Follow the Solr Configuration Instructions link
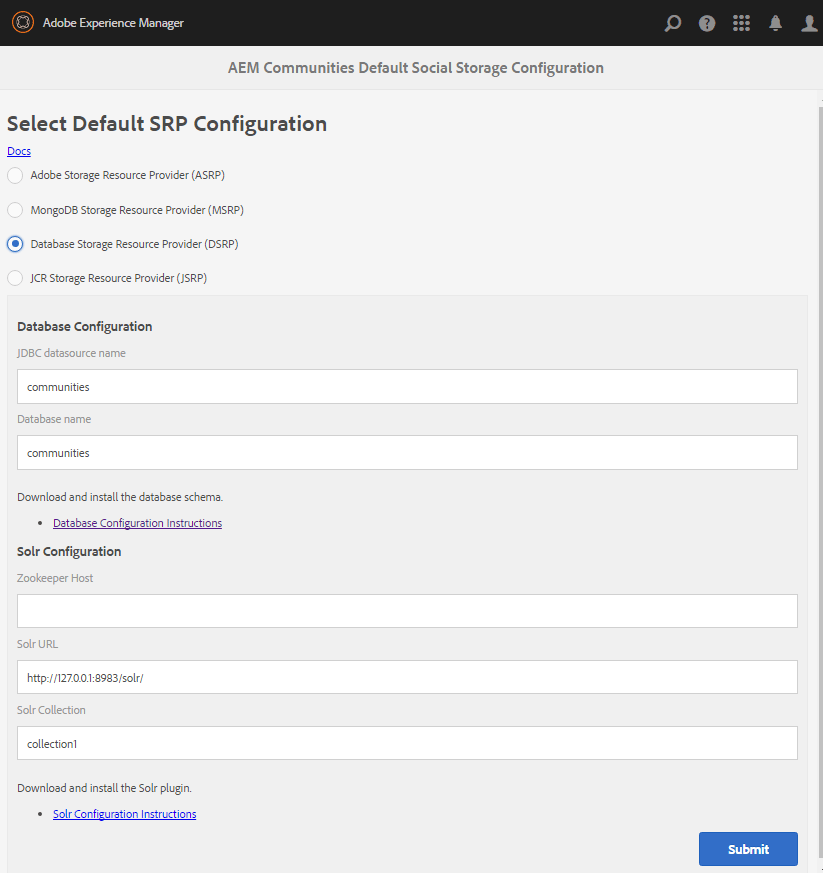 124,814
